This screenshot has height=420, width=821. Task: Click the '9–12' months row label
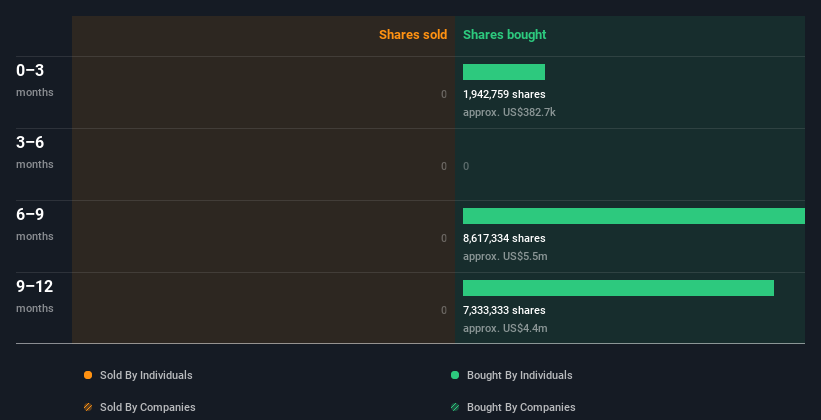(x=35, y=286)
